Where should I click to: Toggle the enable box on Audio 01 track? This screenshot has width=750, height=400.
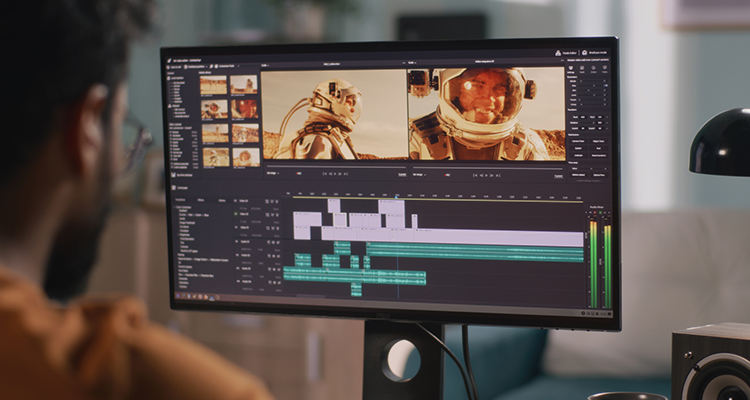point(236,242)
